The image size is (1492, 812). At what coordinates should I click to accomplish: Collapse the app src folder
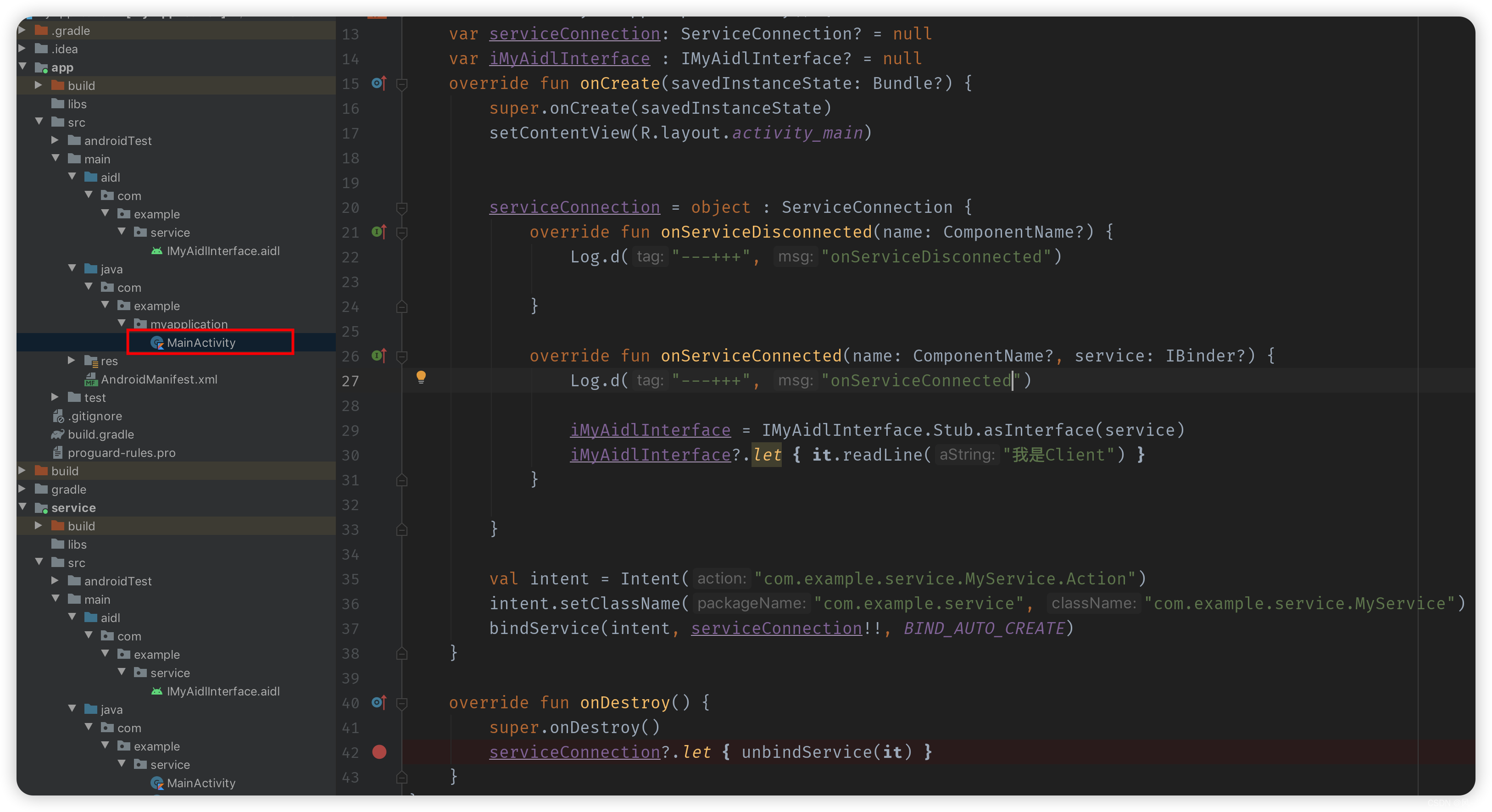point(39,122)
